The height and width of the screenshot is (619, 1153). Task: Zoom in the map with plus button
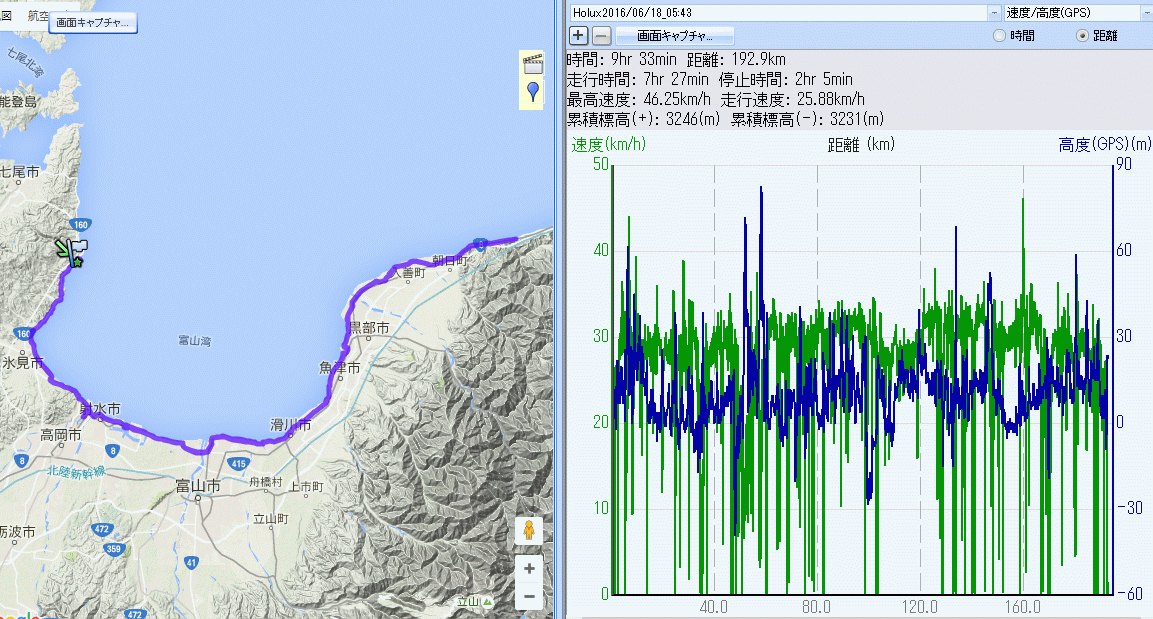(528, 569)
